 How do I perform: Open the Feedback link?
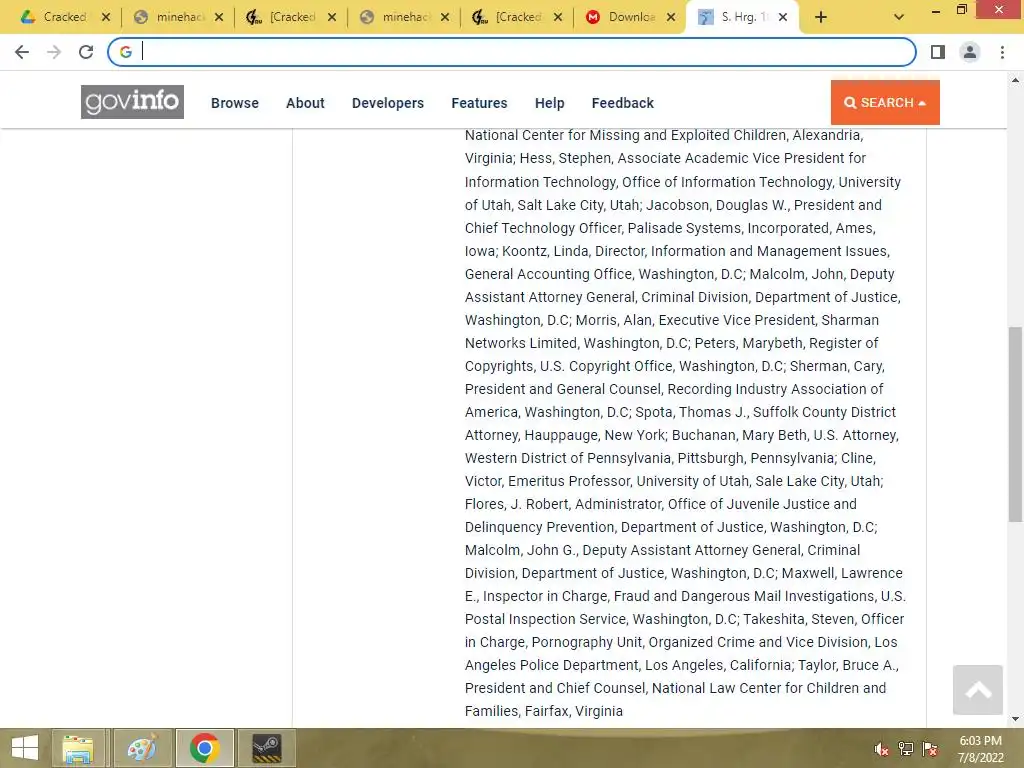click(622, 103)
